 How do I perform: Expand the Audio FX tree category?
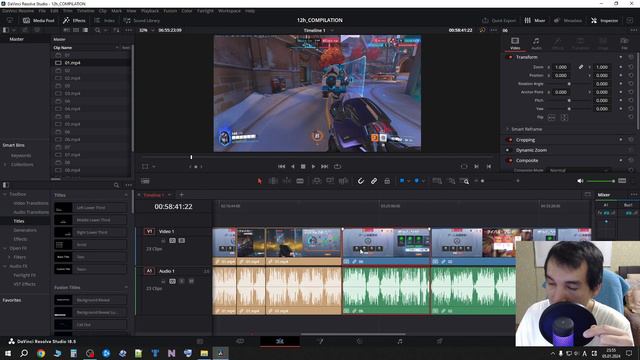pyautogui.click(x=5, y=266)
